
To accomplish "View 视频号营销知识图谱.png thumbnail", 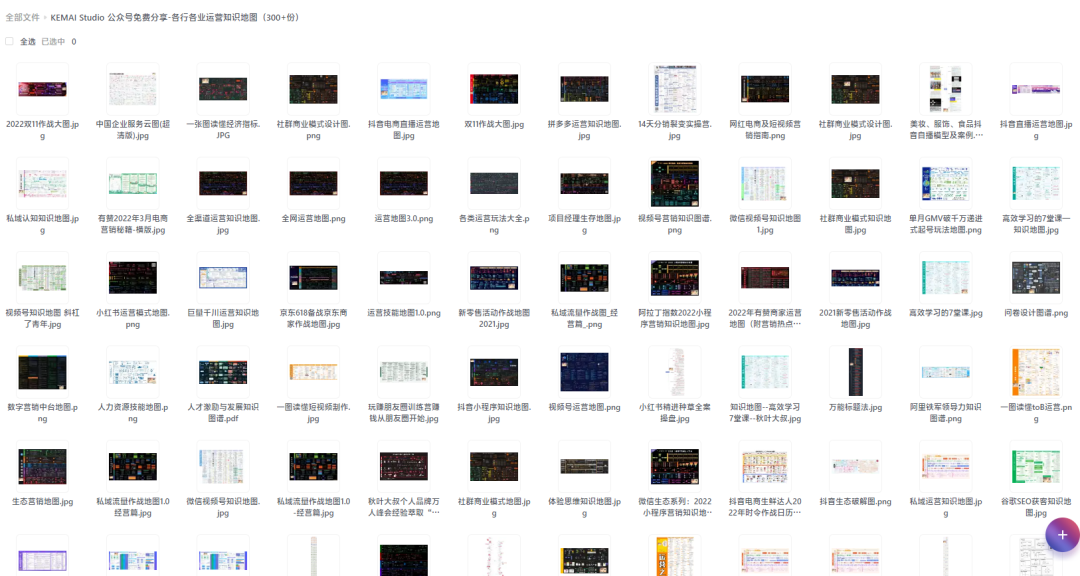I will tap(674, 183).
